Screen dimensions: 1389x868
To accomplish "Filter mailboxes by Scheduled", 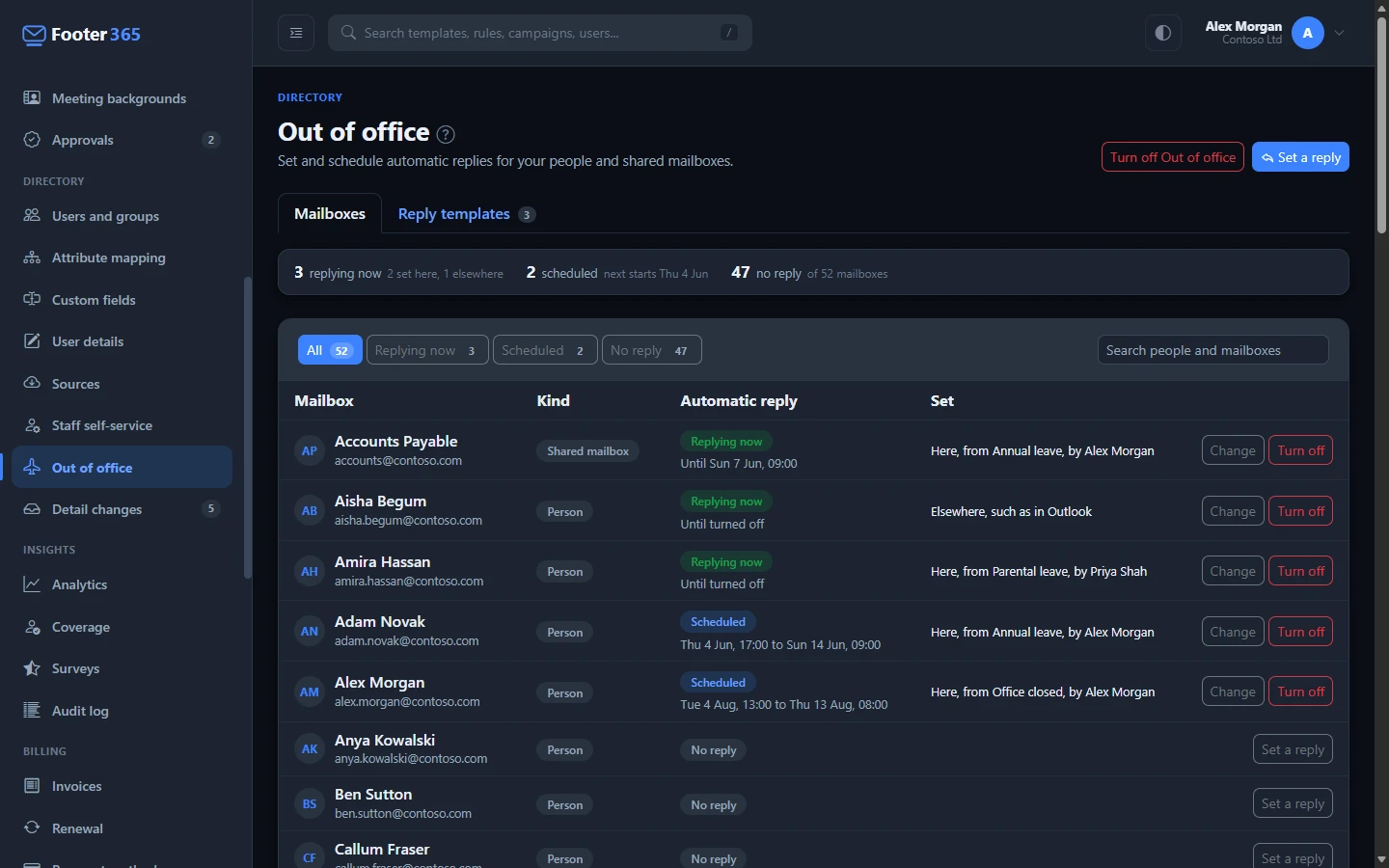I will [x=545, y=350].
